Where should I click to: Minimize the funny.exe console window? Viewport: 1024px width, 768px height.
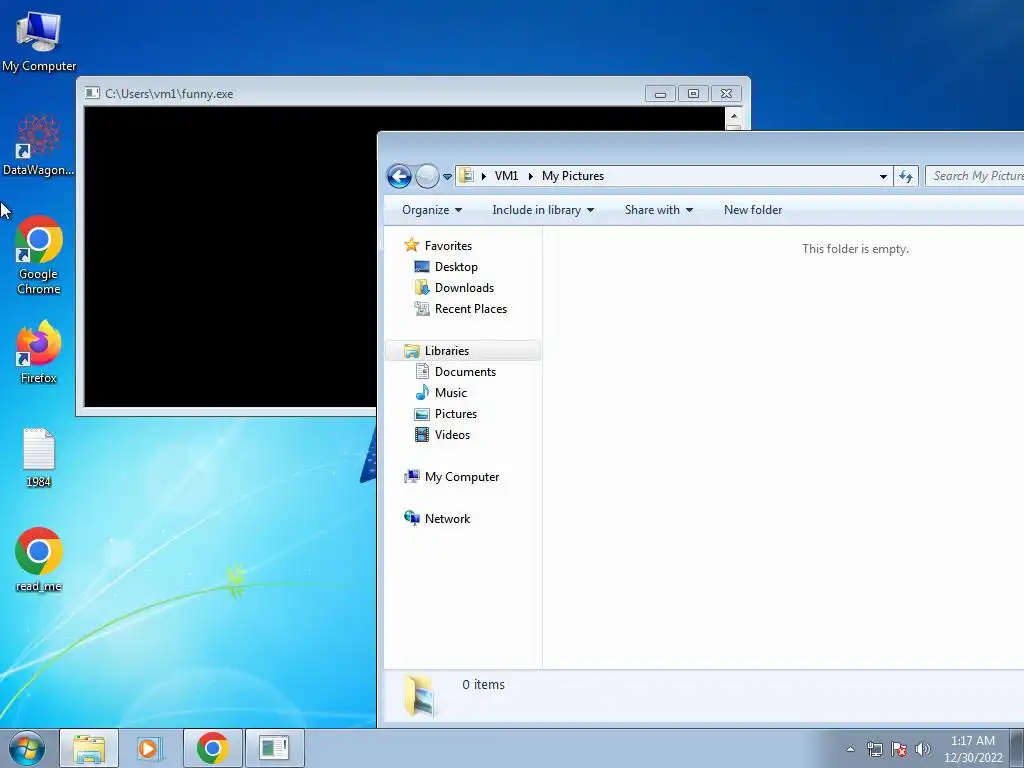(x=660, y=94)
